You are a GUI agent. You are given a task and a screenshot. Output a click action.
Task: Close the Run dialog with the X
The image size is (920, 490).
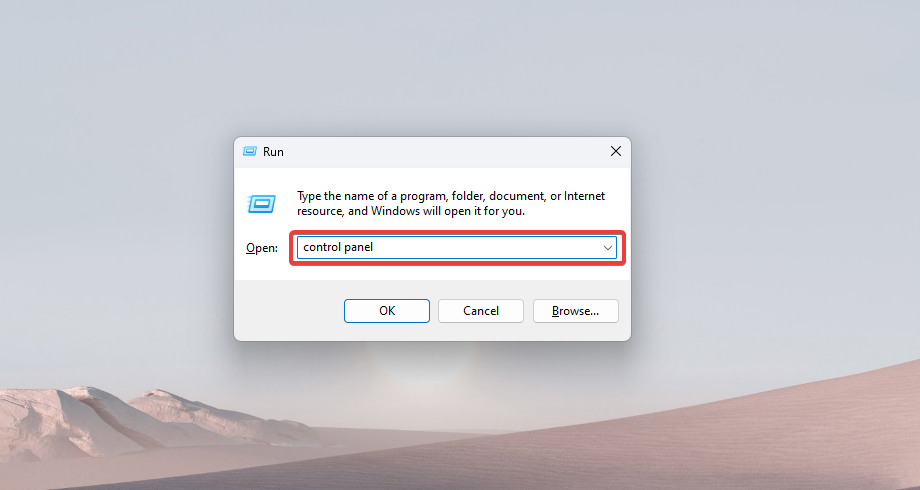click(x=615, y=151)
